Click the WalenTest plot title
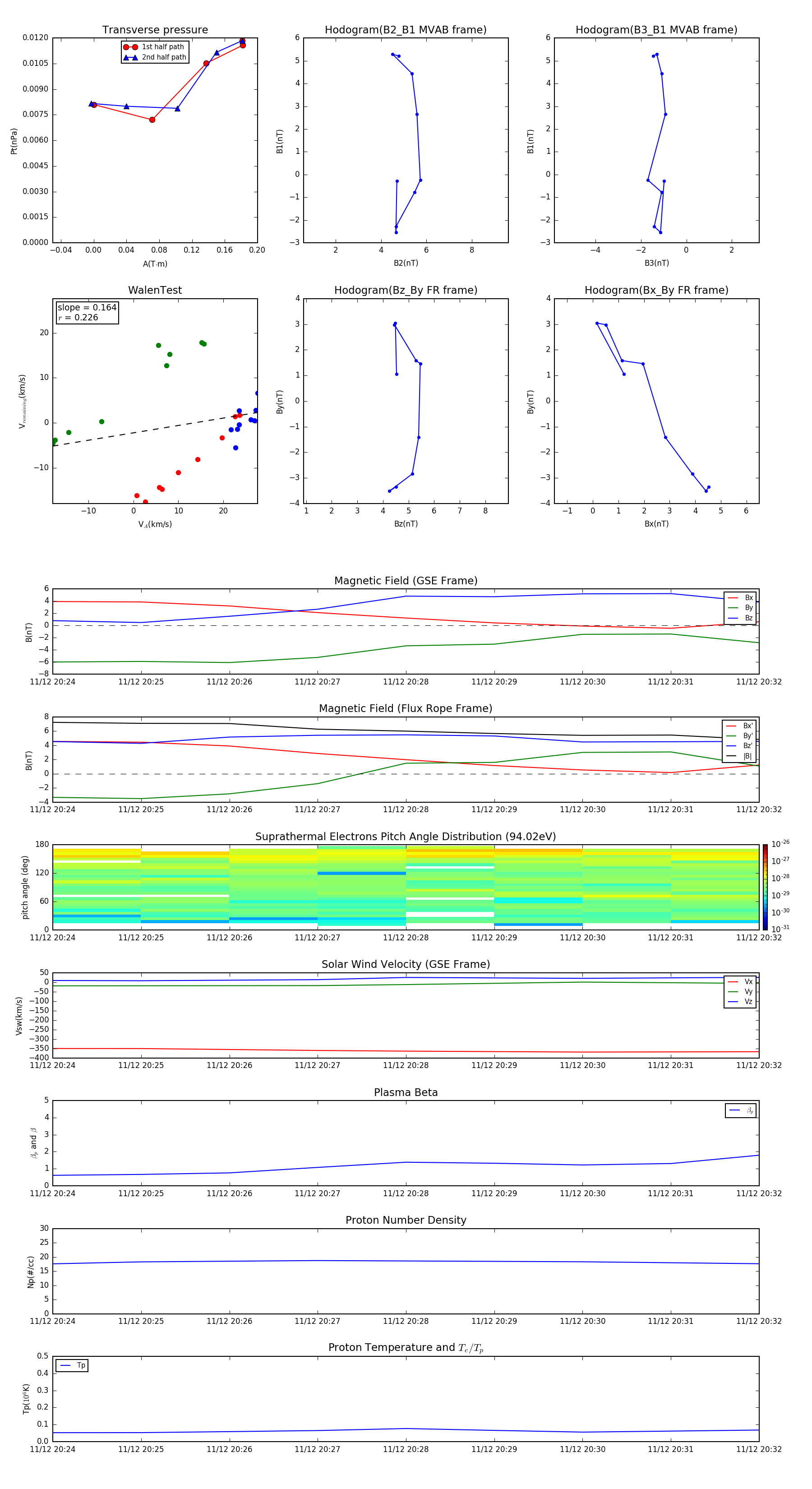812x1489 pixels. point(155,290)
